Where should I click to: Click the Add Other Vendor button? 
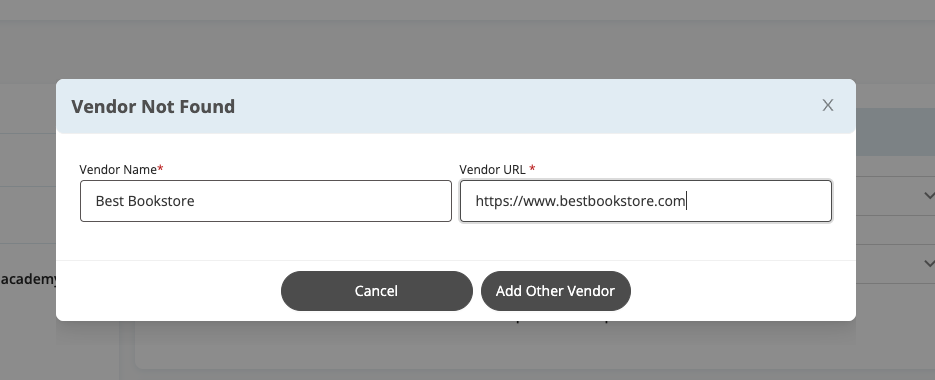556,291
